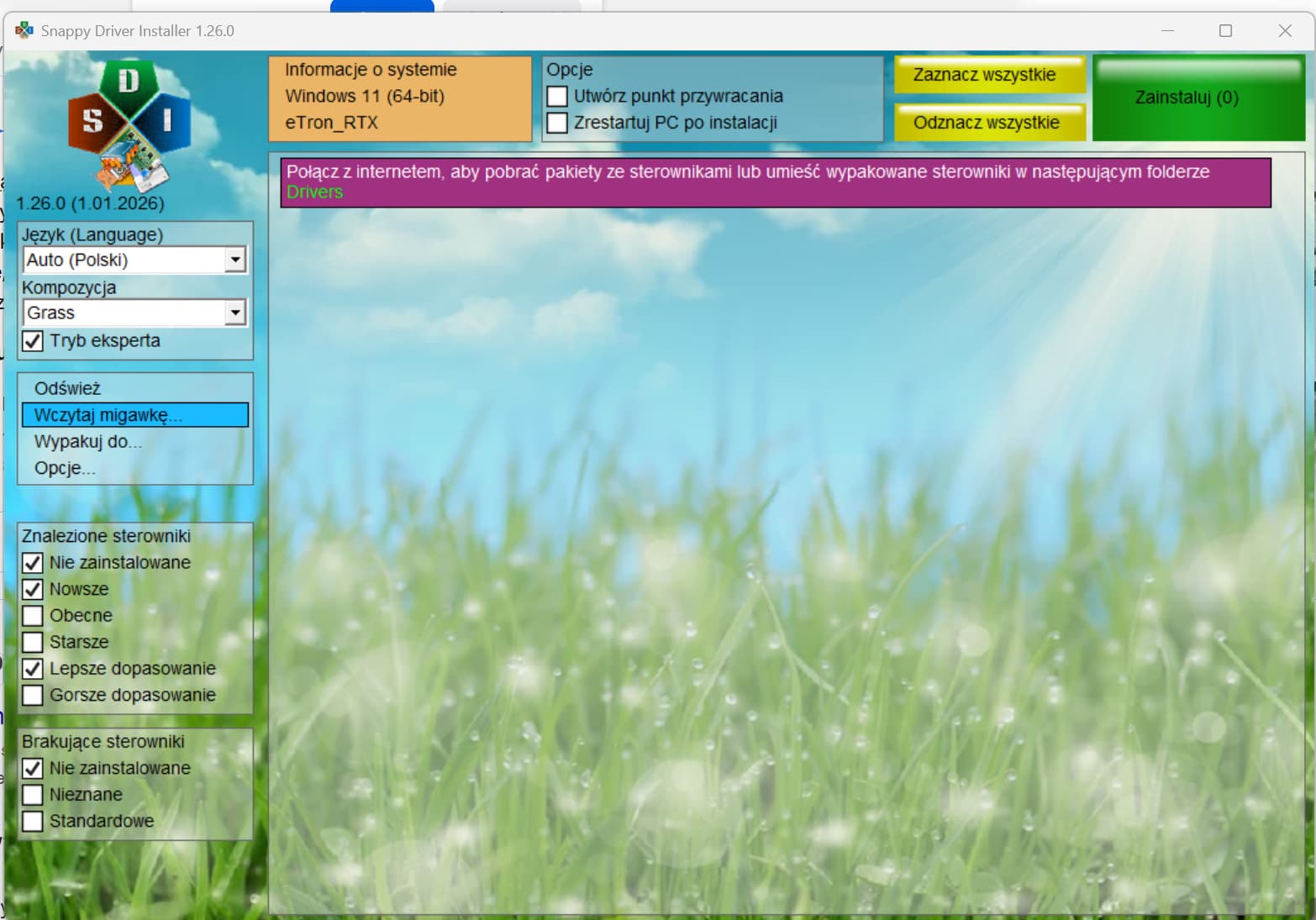Check the Obecne drivers filter
The width and height of the screenshot is (1316, 920).
(x=33, y=616)
